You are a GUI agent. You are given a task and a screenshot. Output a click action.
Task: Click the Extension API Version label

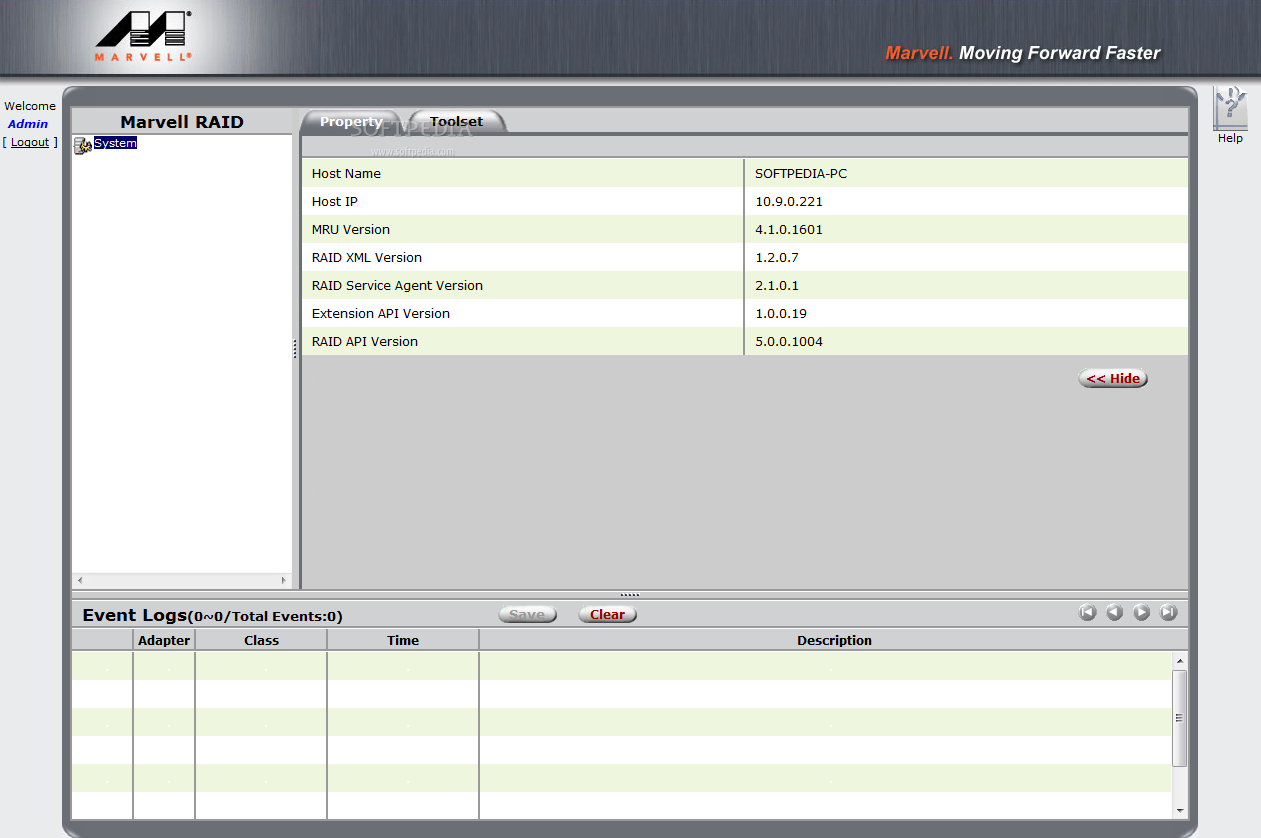coord(381,313)
